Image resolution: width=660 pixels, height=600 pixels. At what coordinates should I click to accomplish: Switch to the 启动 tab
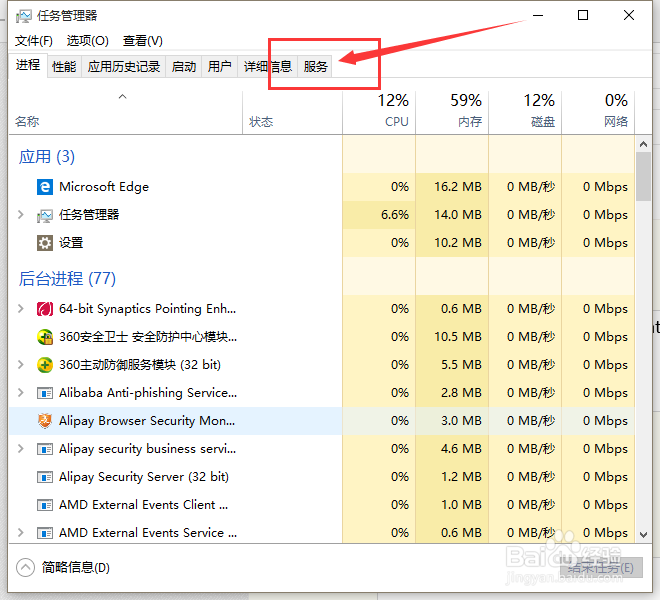[x=184, y=67]
